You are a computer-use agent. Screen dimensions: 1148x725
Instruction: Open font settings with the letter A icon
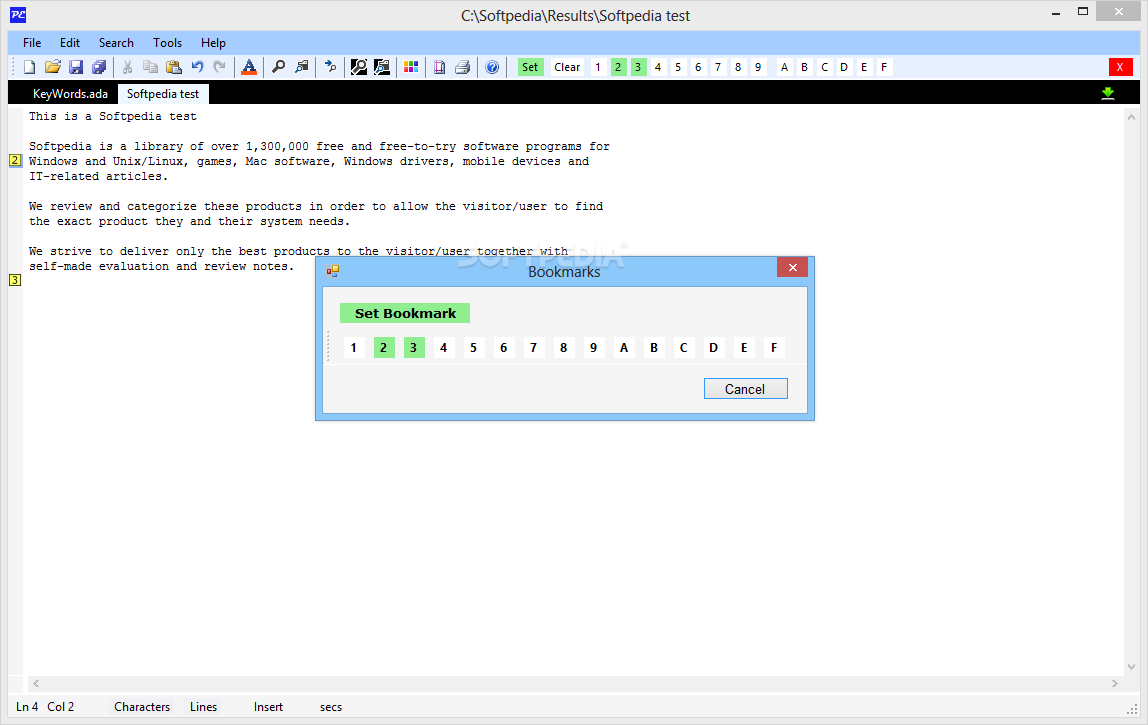(249, 67)
